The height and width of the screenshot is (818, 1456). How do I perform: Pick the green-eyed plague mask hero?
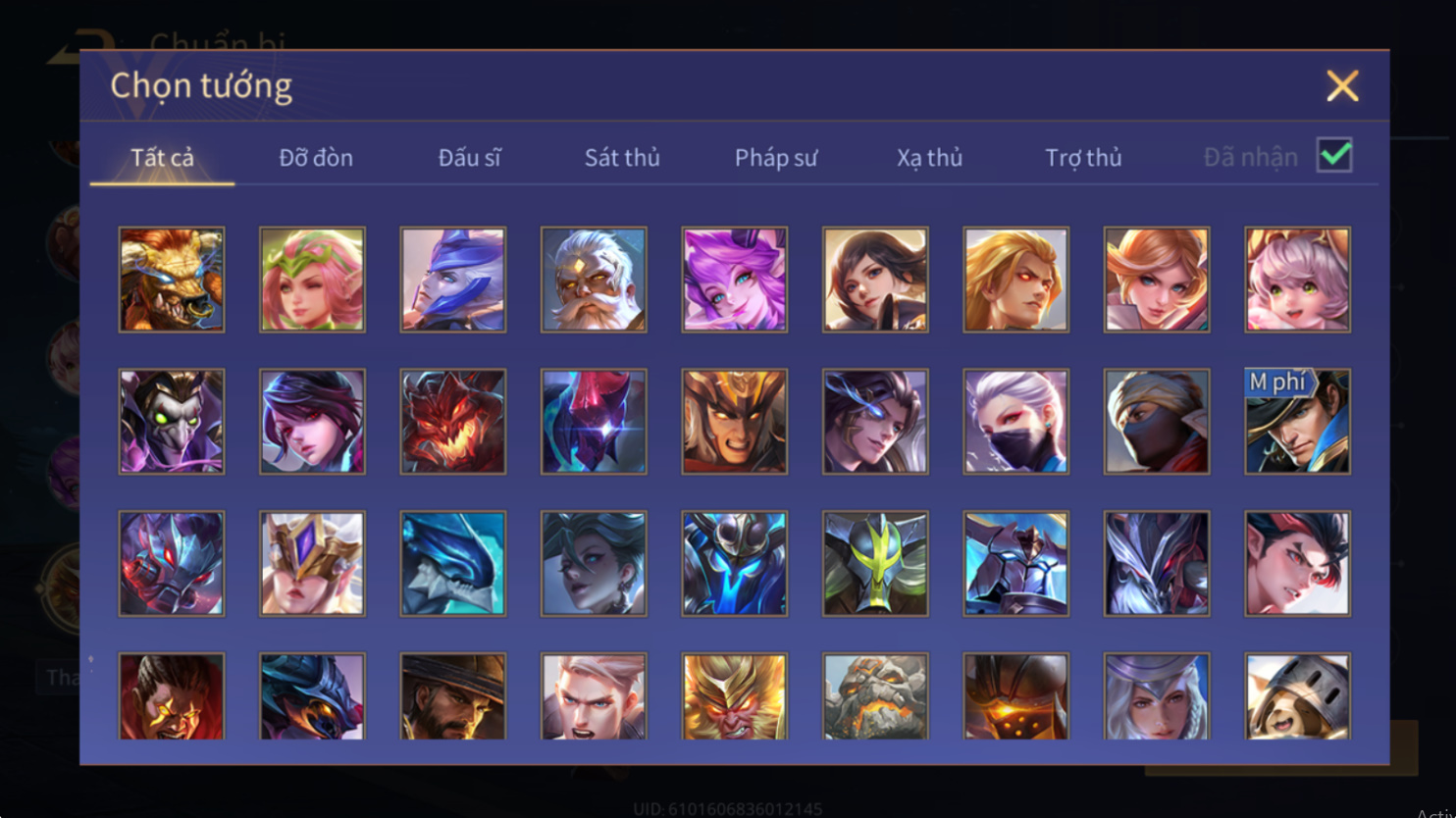[172, 422]
